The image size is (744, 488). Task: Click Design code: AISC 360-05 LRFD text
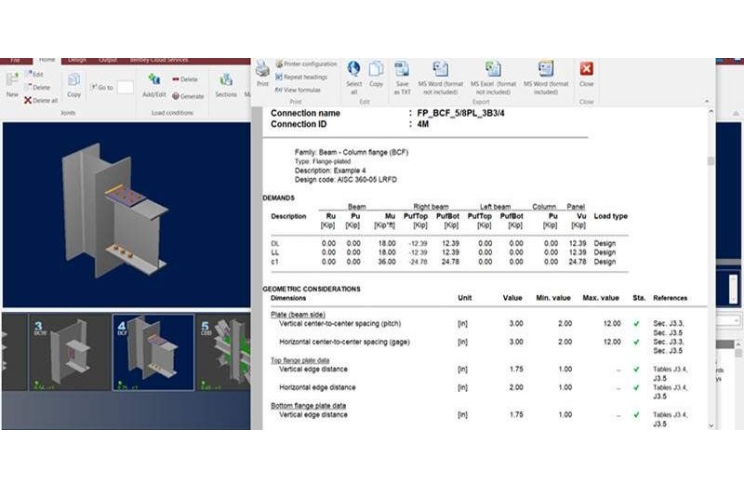[345, 179]
